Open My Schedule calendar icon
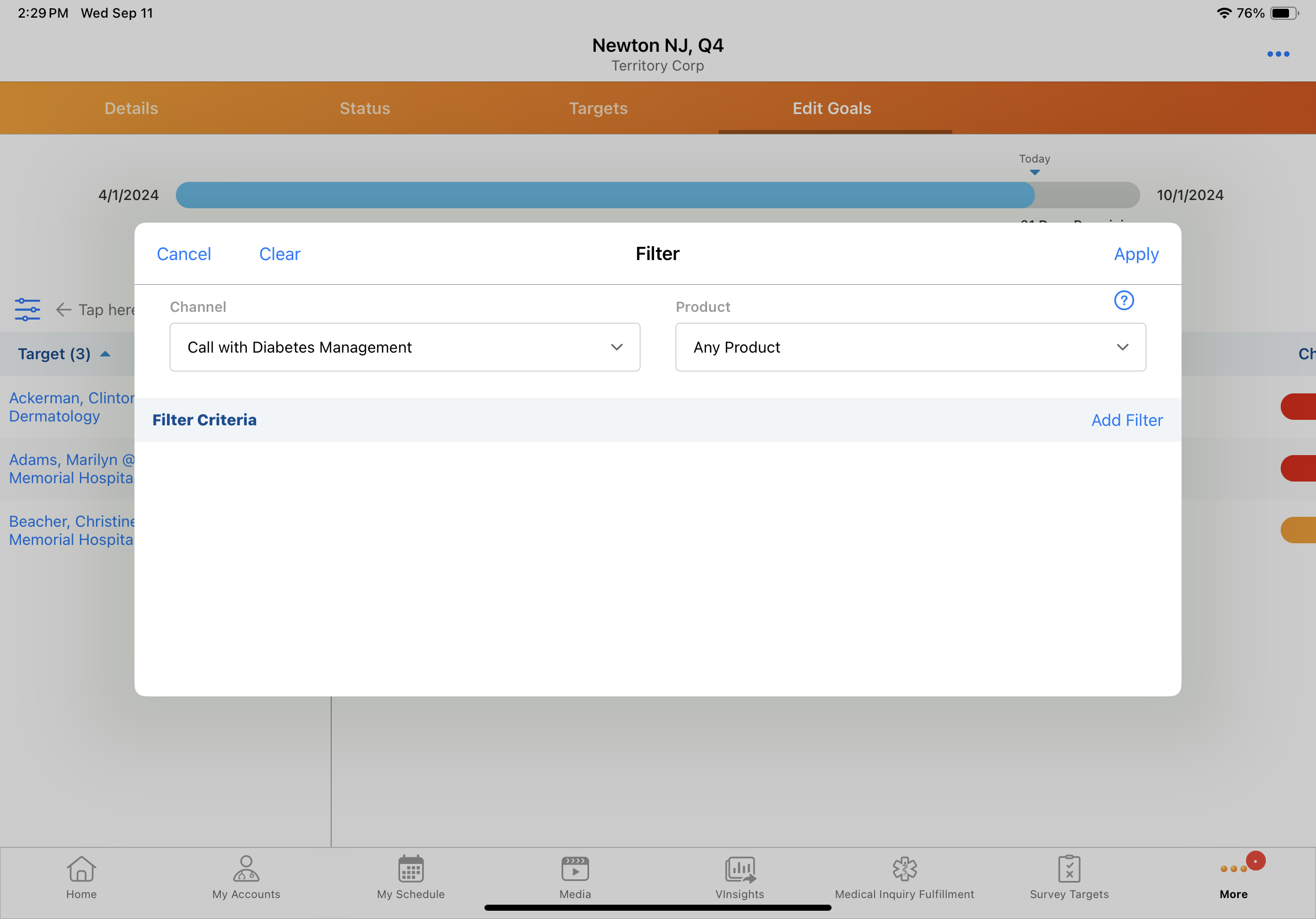Viewport: 1316px width, 919px height. click(411, 870)
